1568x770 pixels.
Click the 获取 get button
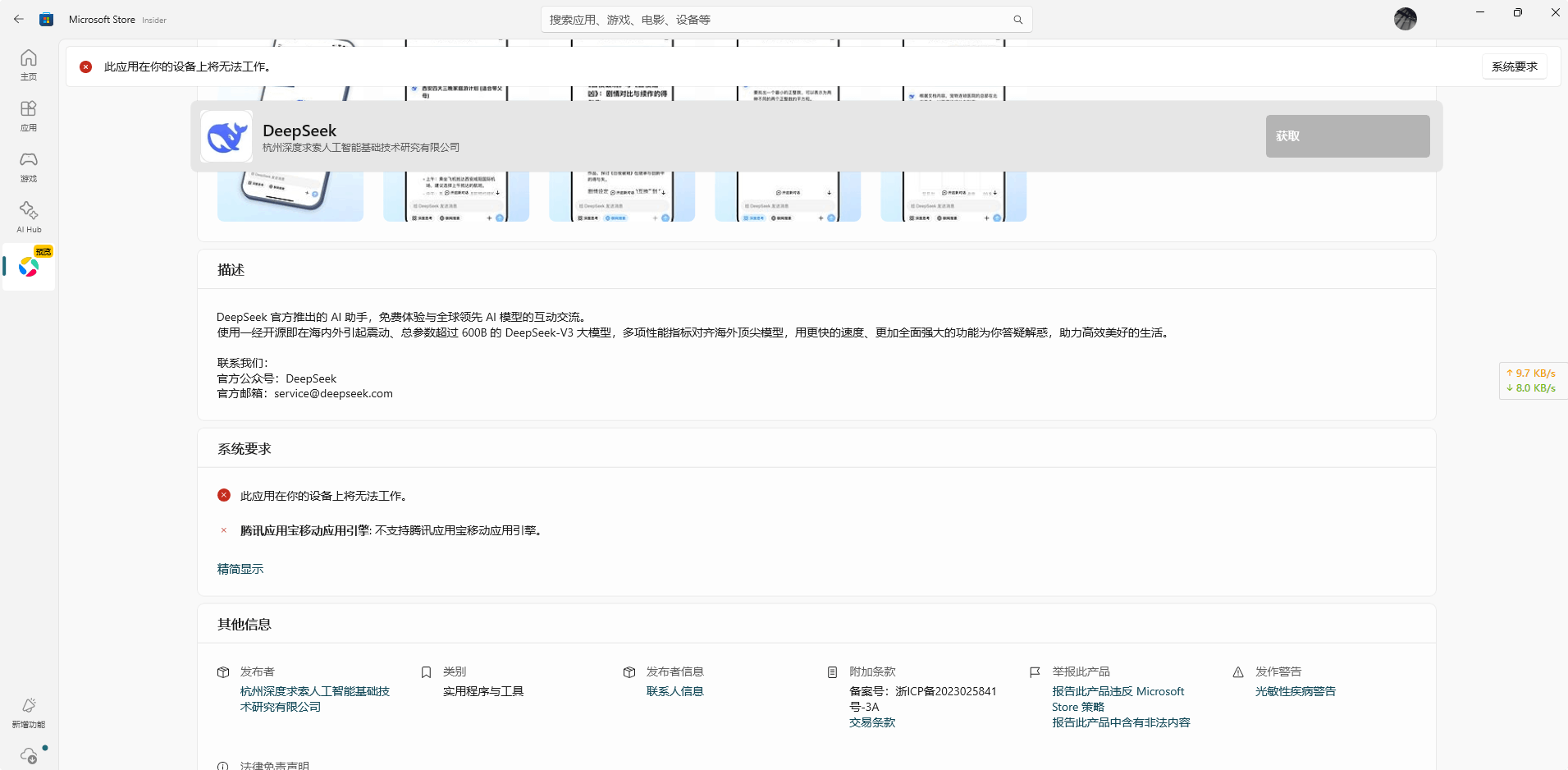(1347, 136)
